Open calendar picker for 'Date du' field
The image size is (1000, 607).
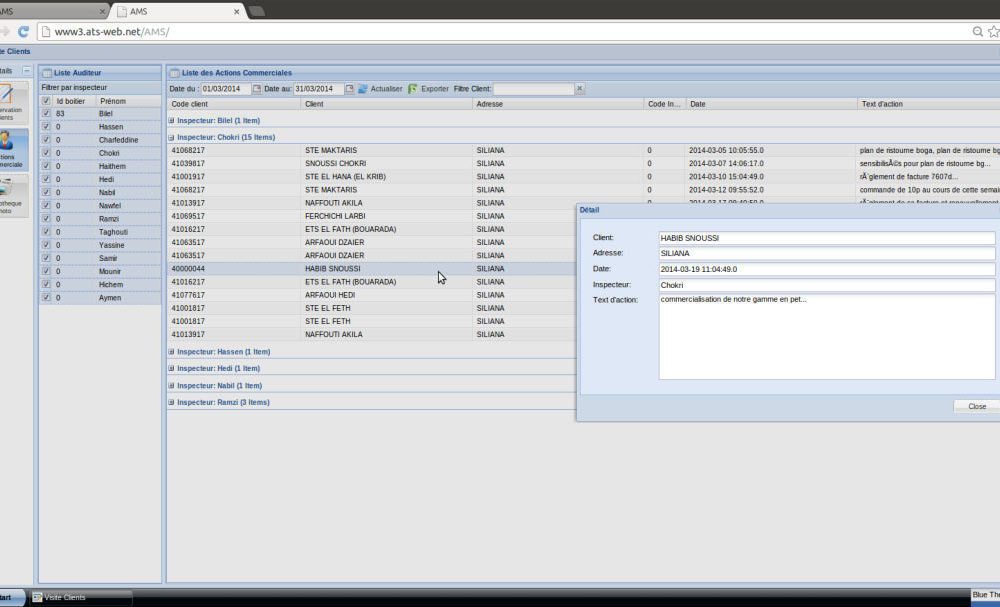click(257, 89)
